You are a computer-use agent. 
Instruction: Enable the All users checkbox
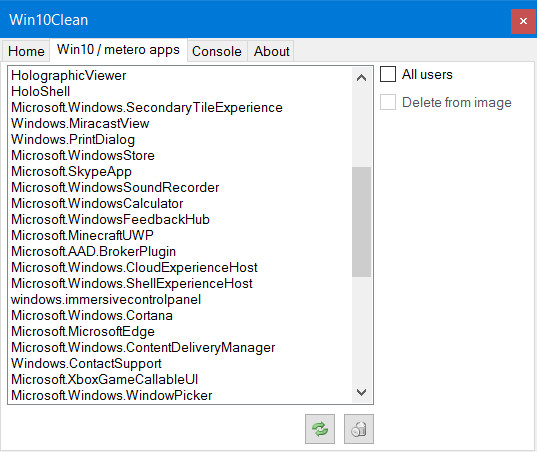click(x=388, y=74)
